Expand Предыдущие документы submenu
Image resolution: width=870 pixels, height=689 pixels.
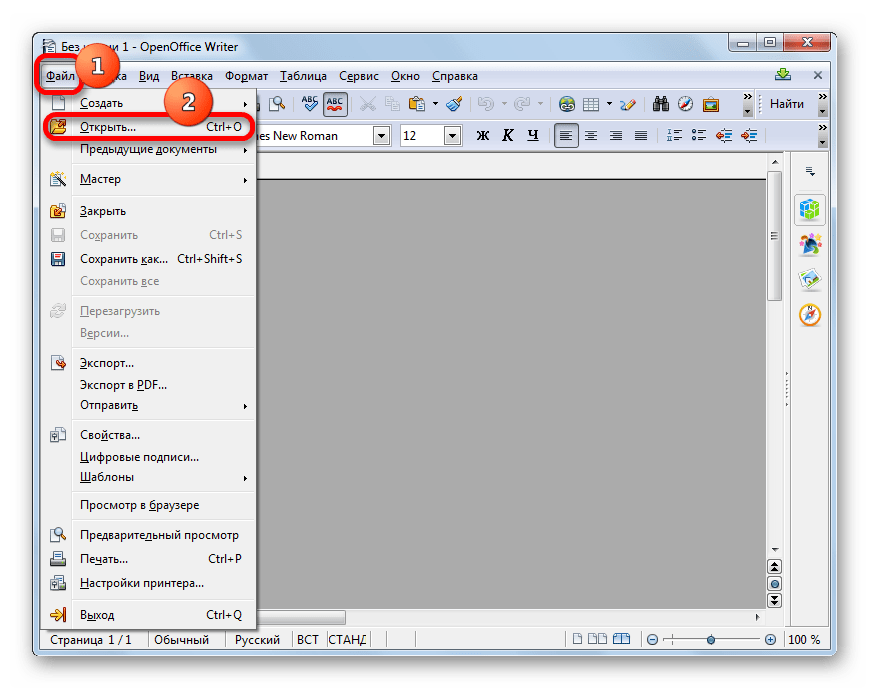tap(149, 149)
